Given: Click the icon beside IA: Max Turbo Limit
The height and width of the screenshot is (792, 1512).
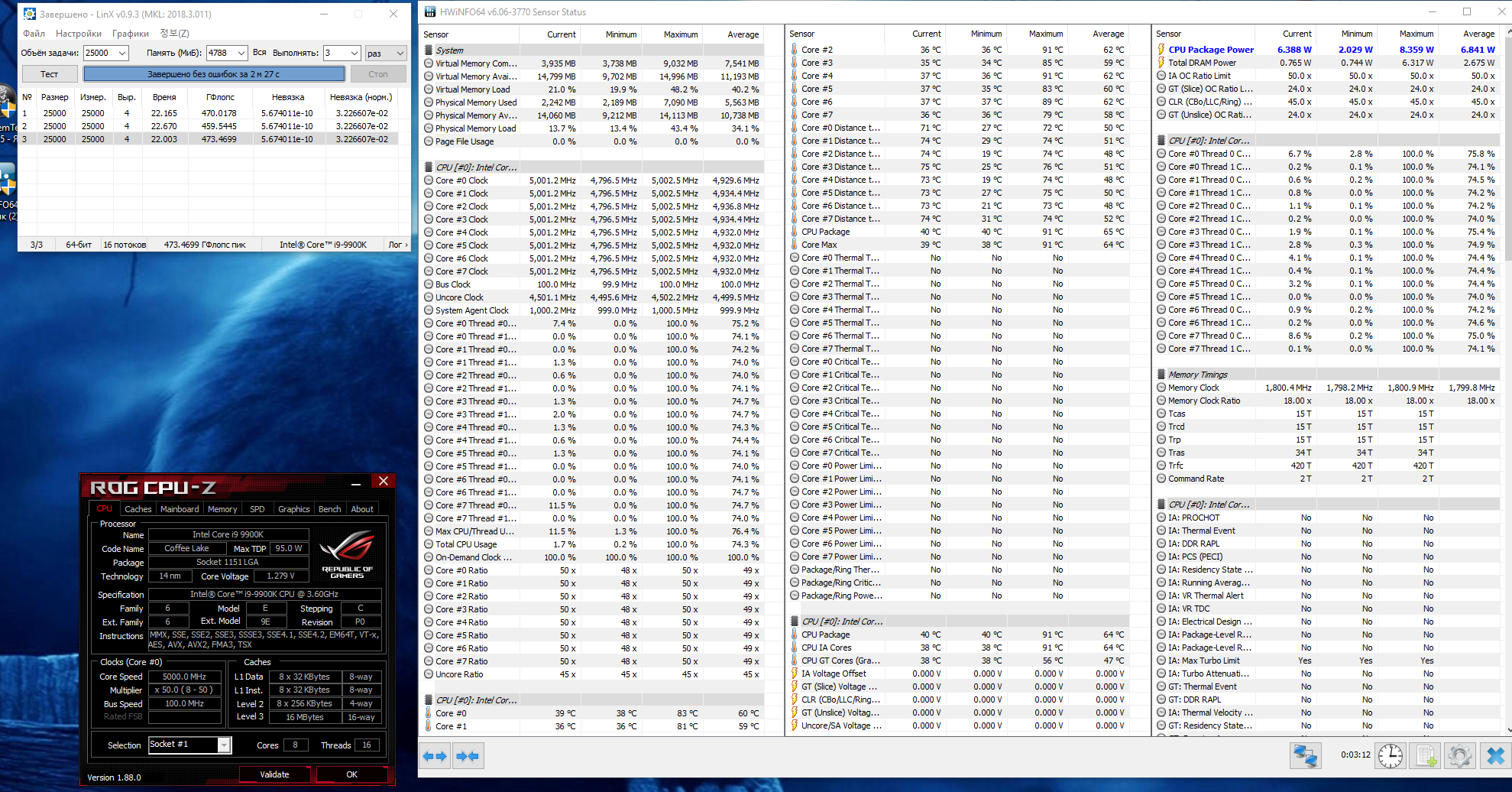Looking at the screenshot, I should (1161, 661).
